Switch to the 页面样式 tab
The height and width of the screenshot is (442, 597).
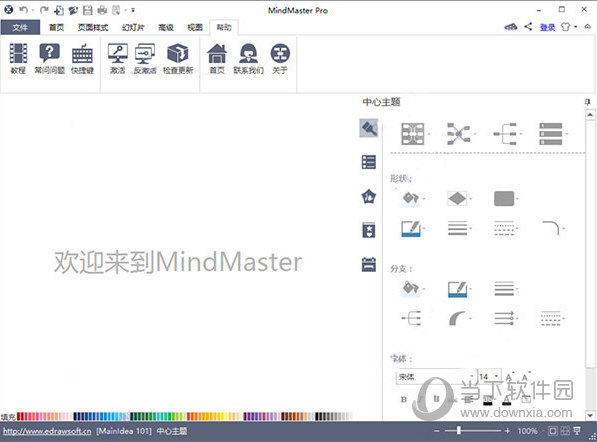[93, 27]
